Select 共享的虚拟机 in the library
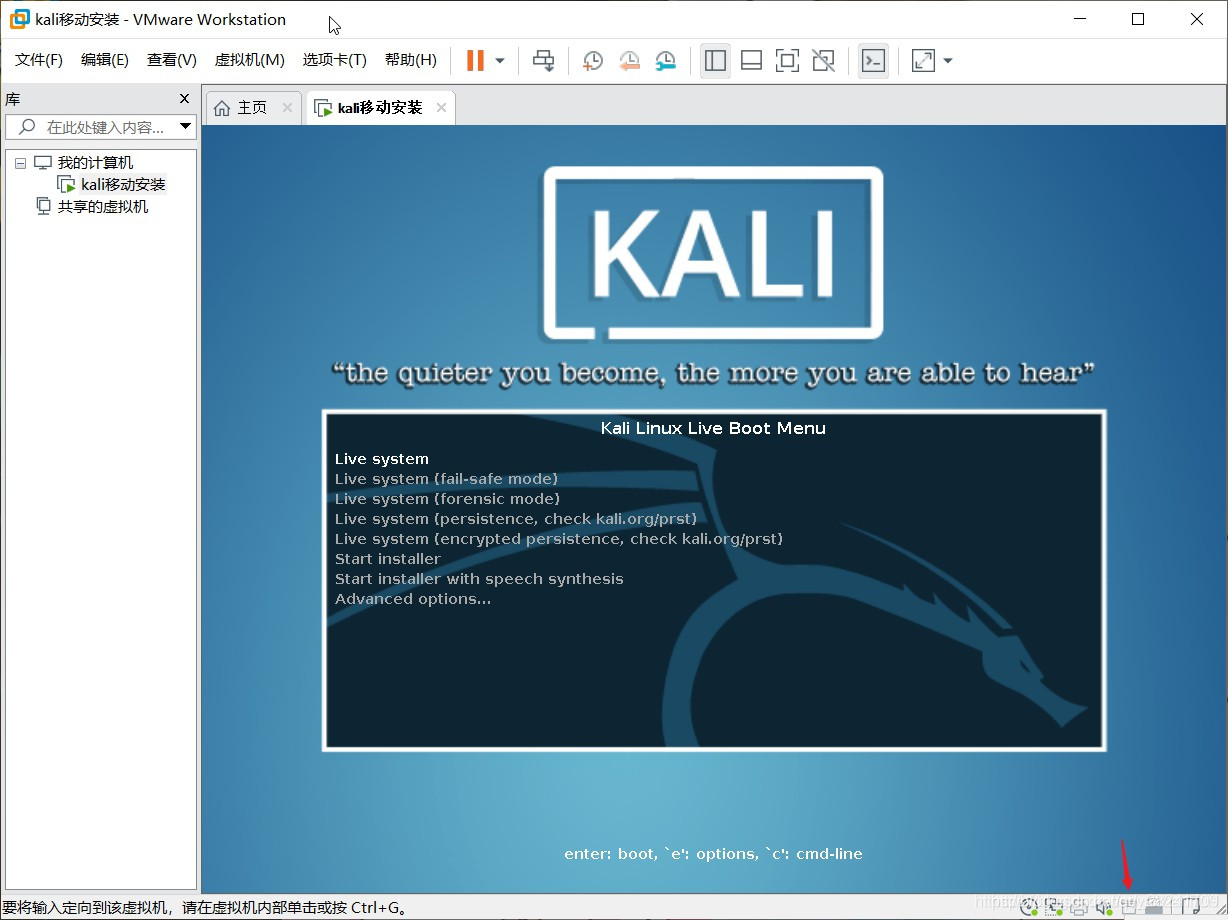Viewport: 1228px width, 920px height. pyautogui.click(x=103, y=207)
